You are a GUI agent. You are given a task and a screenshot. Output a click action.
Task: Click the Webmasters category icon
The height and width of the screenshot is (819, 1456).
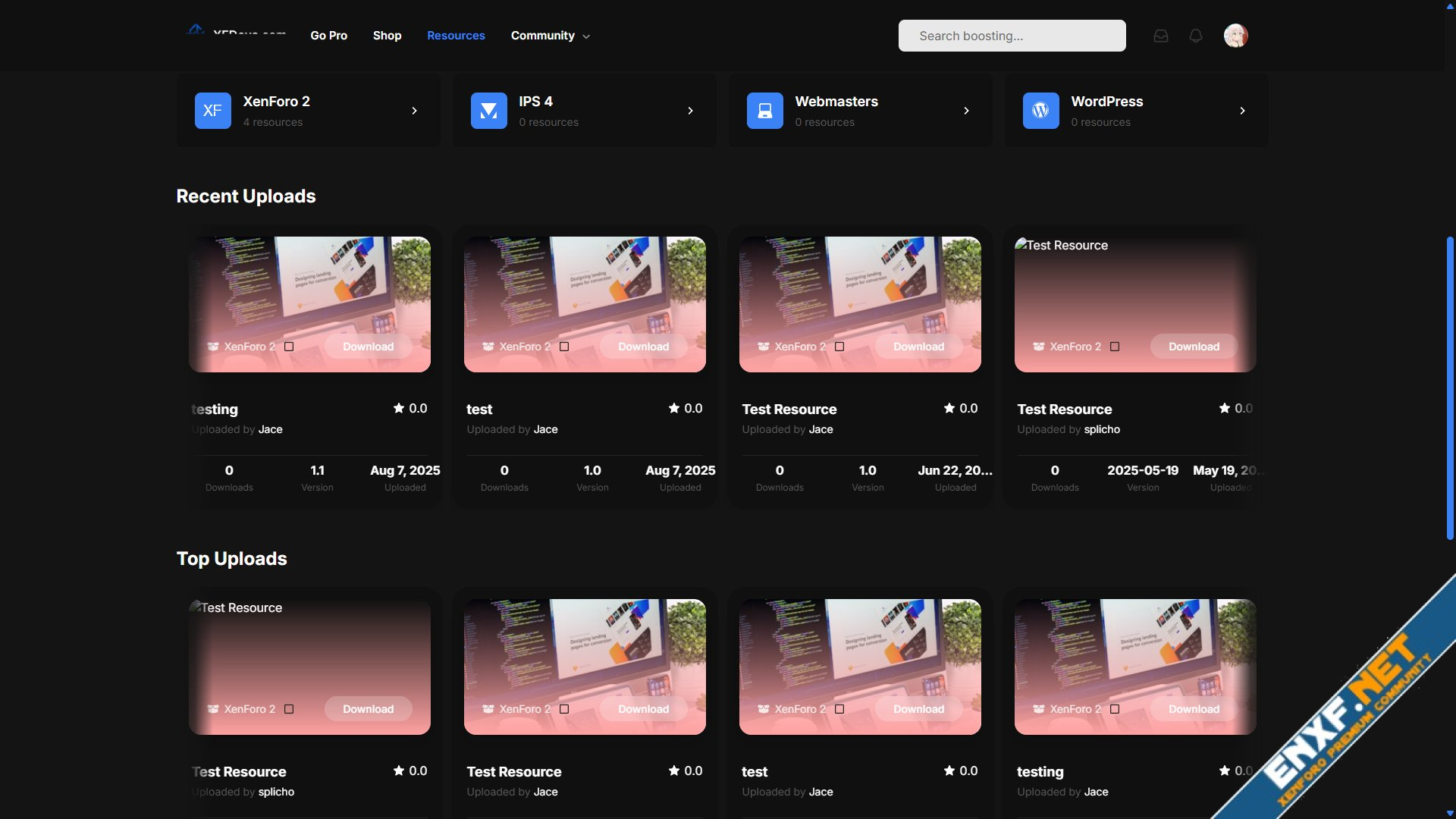click(764, 111)
